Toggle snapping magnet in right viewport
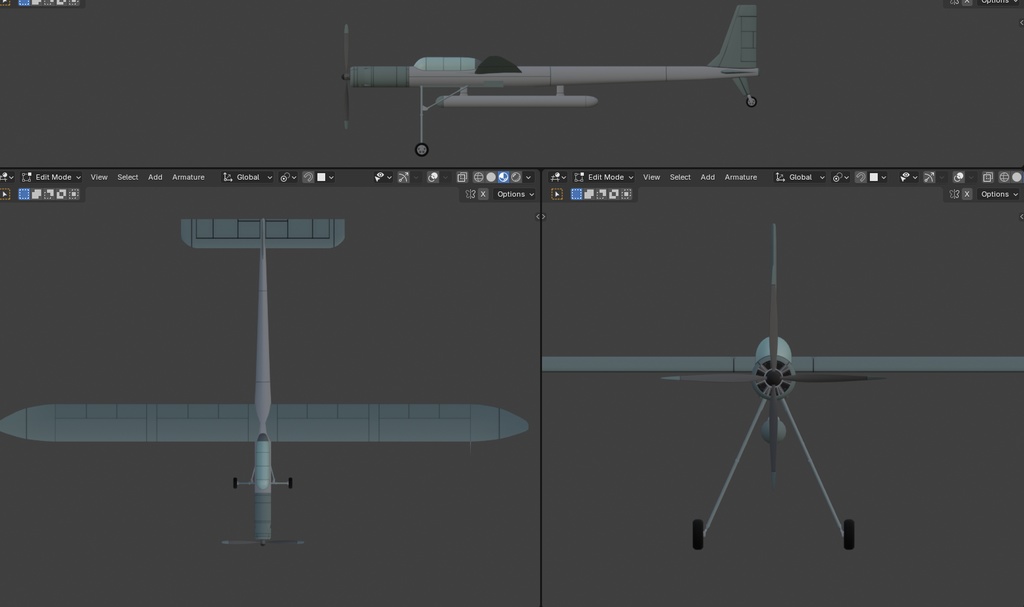This screenshot has width=1024, height=607. 861,177
